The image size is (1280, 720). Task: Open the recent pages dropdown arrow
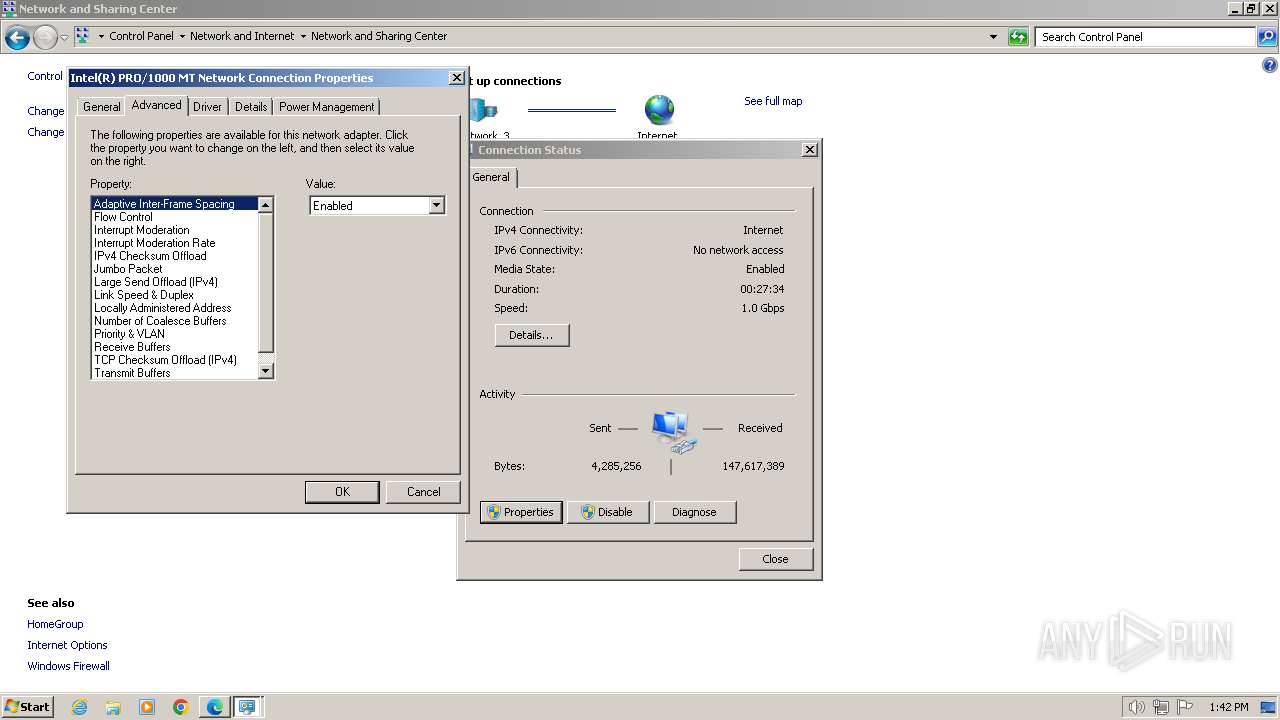tap(64, 38)
